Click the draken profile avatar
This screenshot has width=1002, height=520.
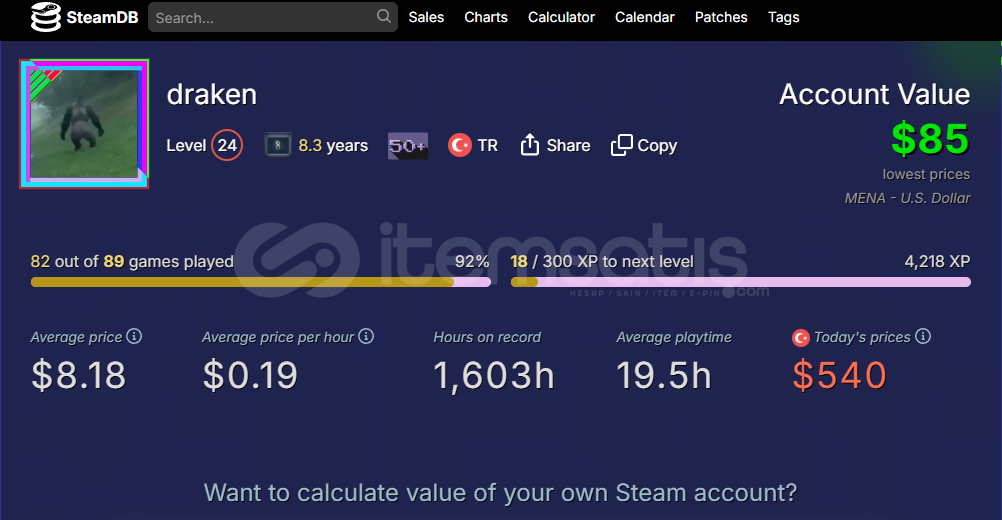[84, 124]
